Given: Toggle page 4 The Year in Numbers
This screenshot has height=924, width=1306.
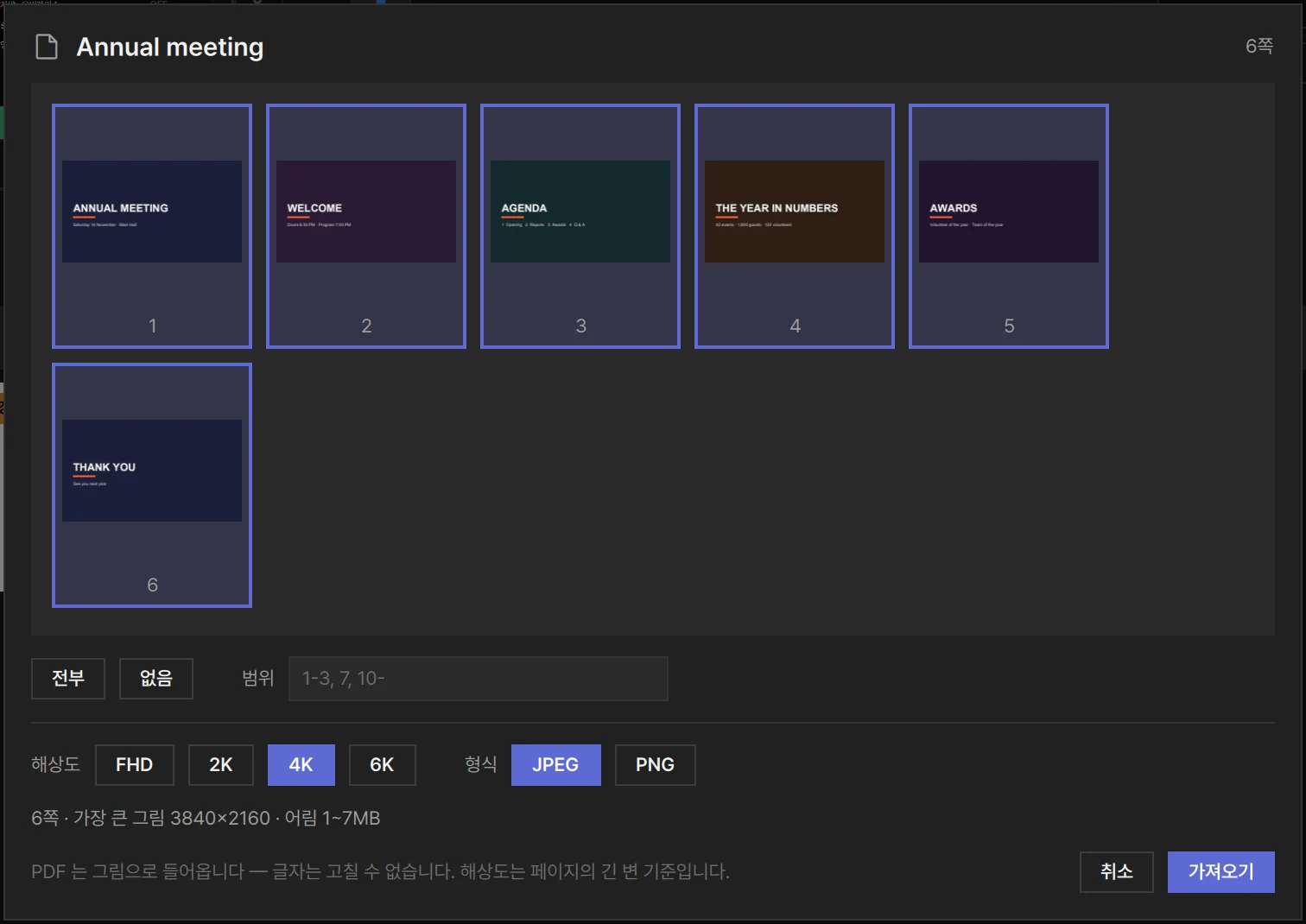Looking at the screenshot, I should (795, 226).
